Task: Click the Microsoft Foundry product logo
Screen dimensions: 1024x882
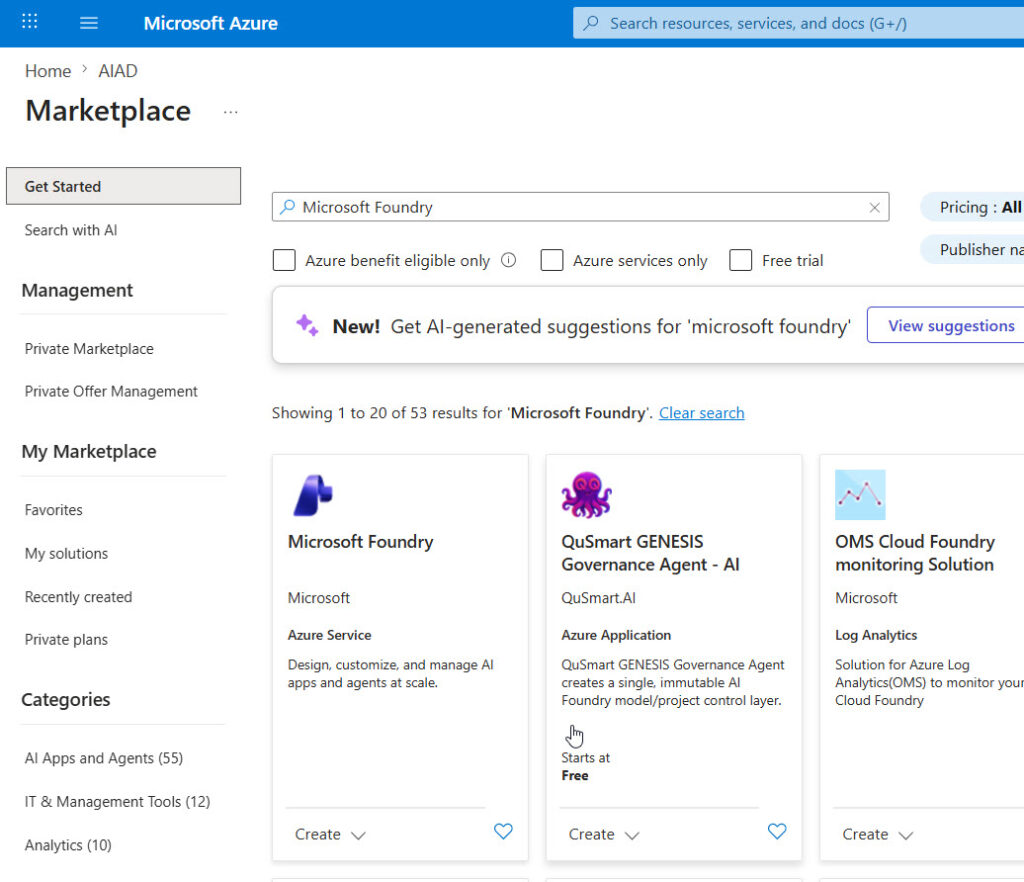Action: (313, 495)
